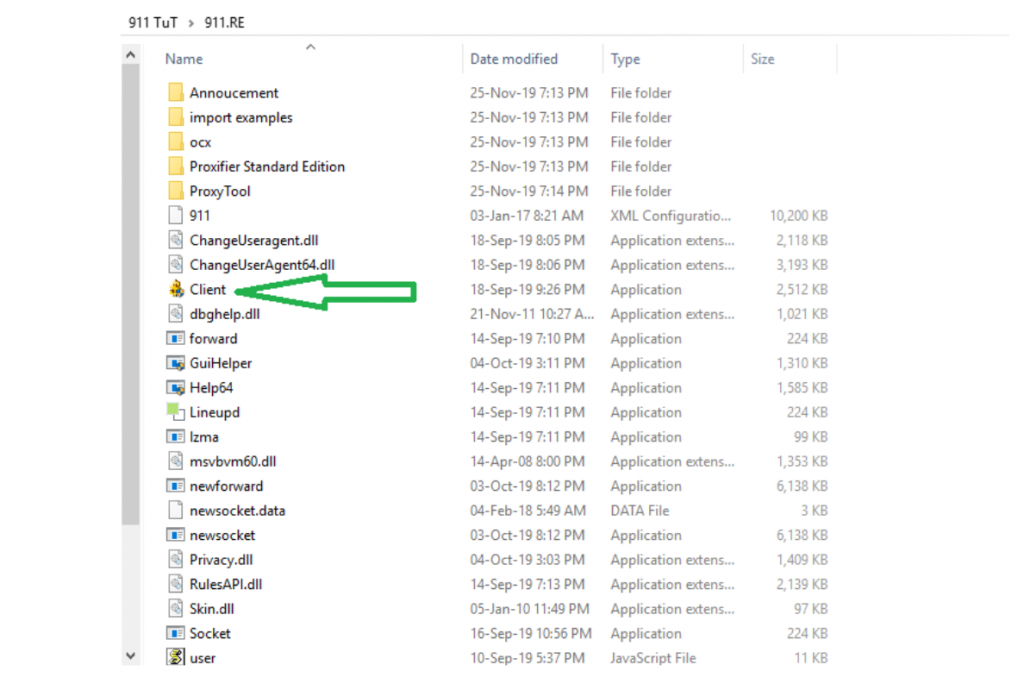Select the Proxifier Standard Edition folder name
Screen dimensions: 1024x690
click(x=267, y=166)
